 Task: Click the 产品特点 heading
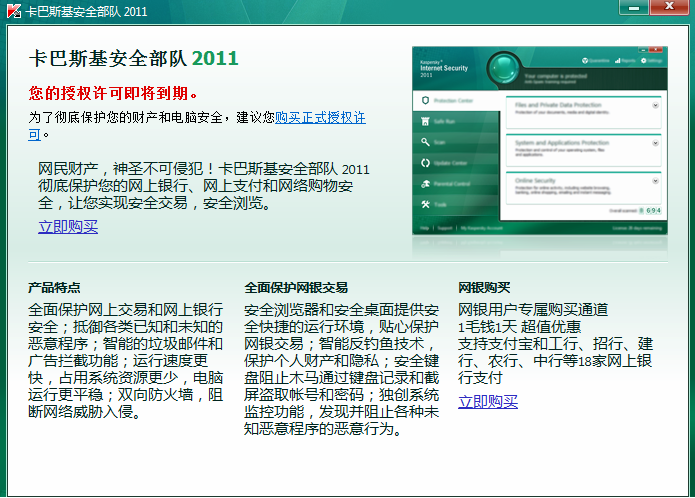(x=54, y=288)
